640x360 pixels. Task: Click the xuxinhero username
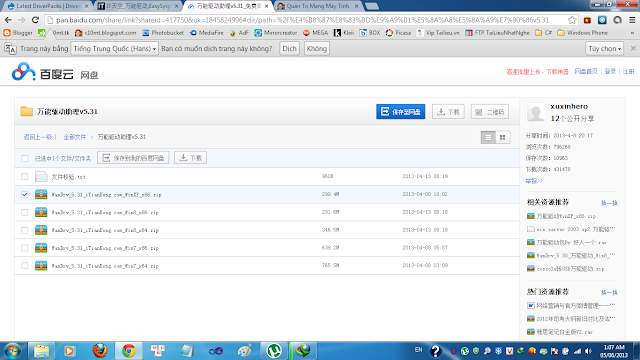pyautogui.click(x=569, y=106)
